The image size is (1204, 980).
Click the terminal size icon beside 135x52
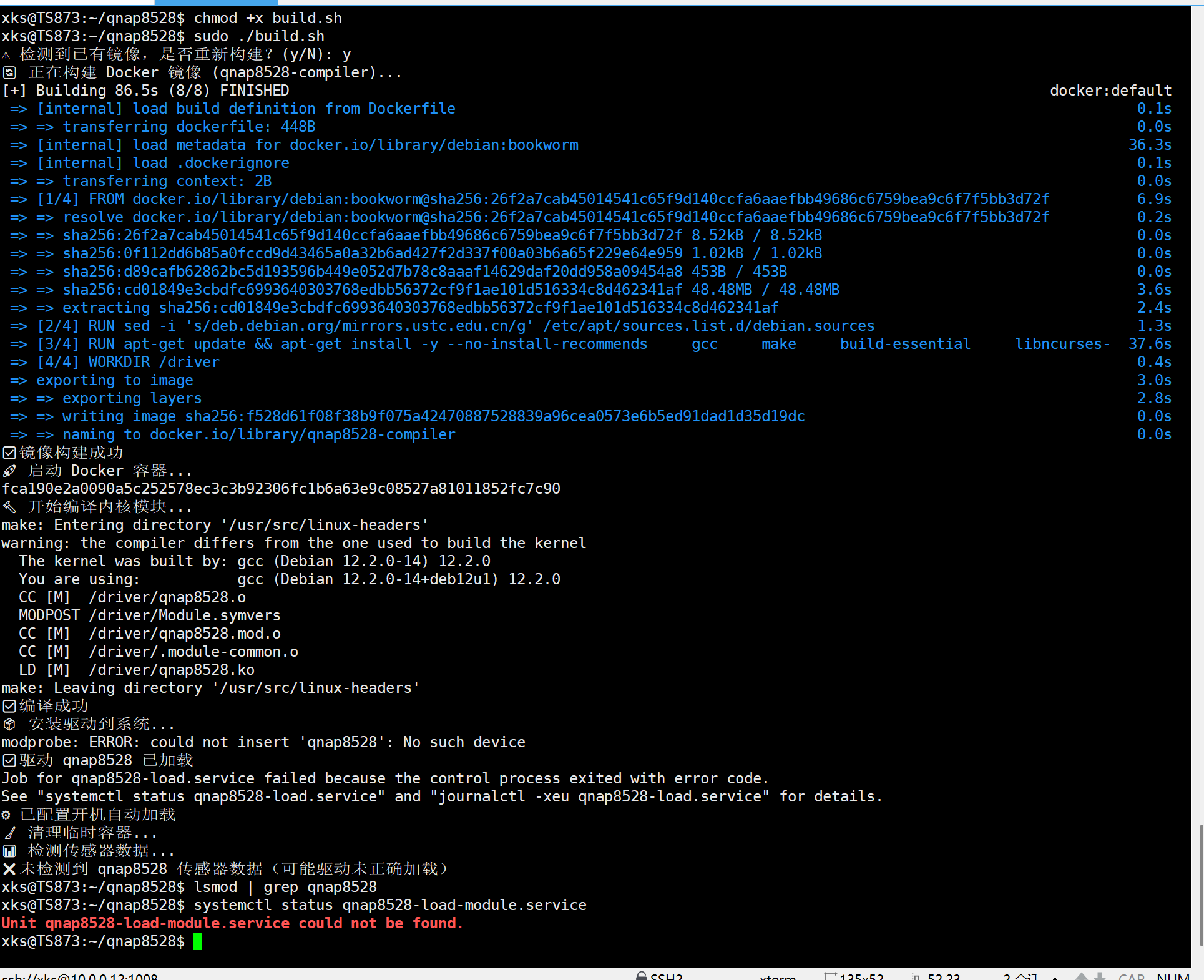click(x=830, y=976)
